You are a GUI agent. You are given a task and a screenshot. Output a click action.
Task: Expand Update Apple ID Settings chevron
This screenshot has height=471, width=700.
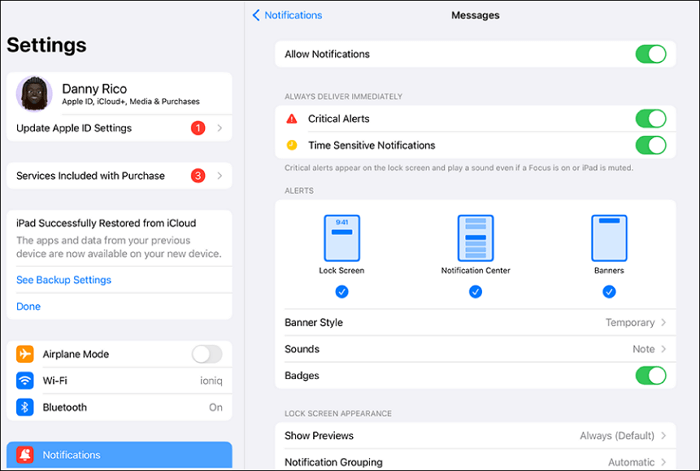click(220, 128)
